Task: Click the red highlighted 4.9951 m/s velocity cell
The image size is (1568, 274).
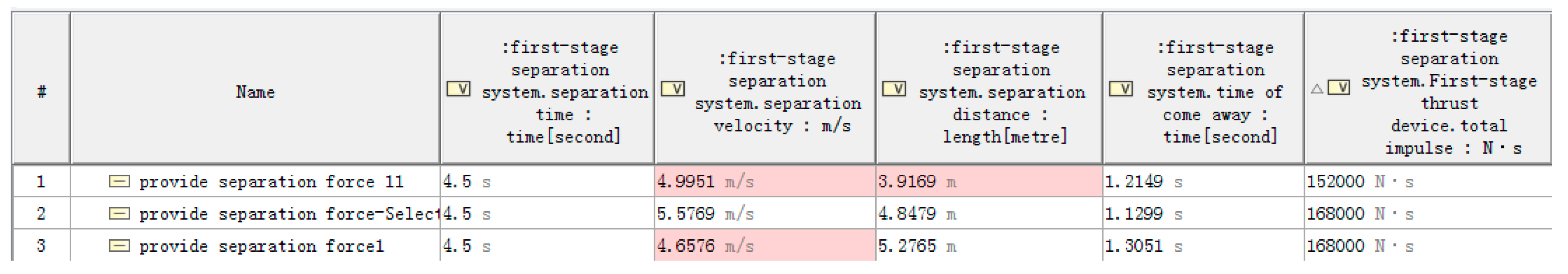Action: [765, 181]
